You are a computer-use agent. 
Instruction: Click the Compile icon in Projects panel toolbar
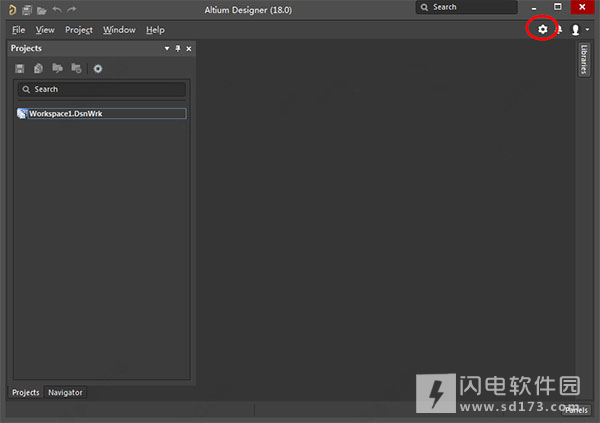[38, 69]
